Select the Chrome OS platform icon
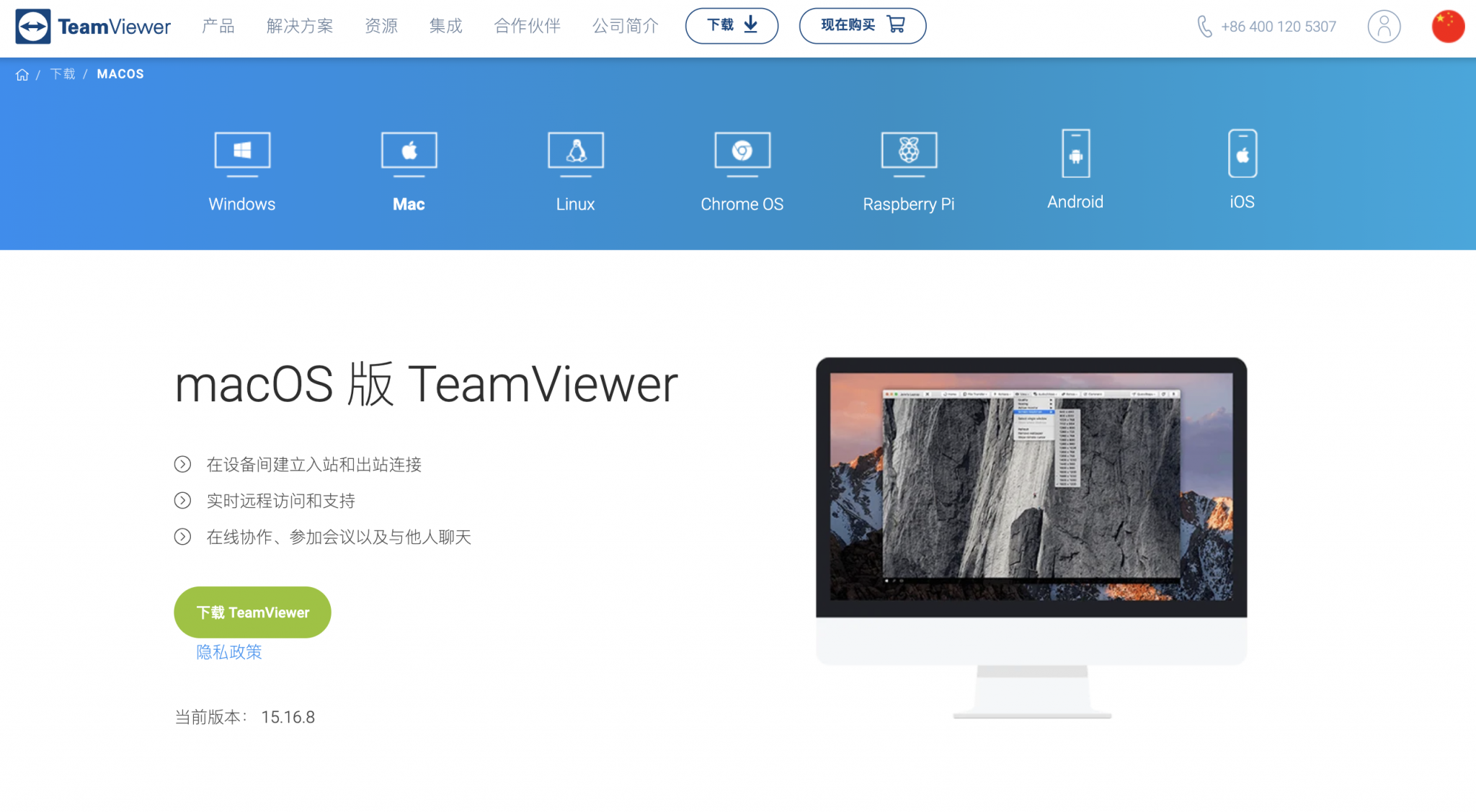Image resolution: width=1476 pixels, height=812 pixels. (742, 154)
